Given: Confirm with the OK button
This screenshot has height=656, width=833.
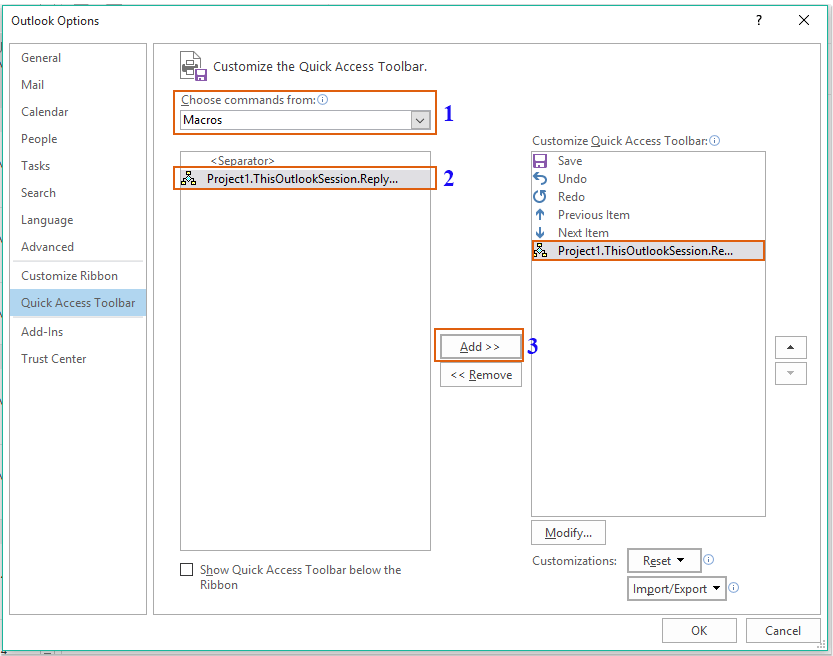Looking at the screenshot, I should (x=699, y=631).
